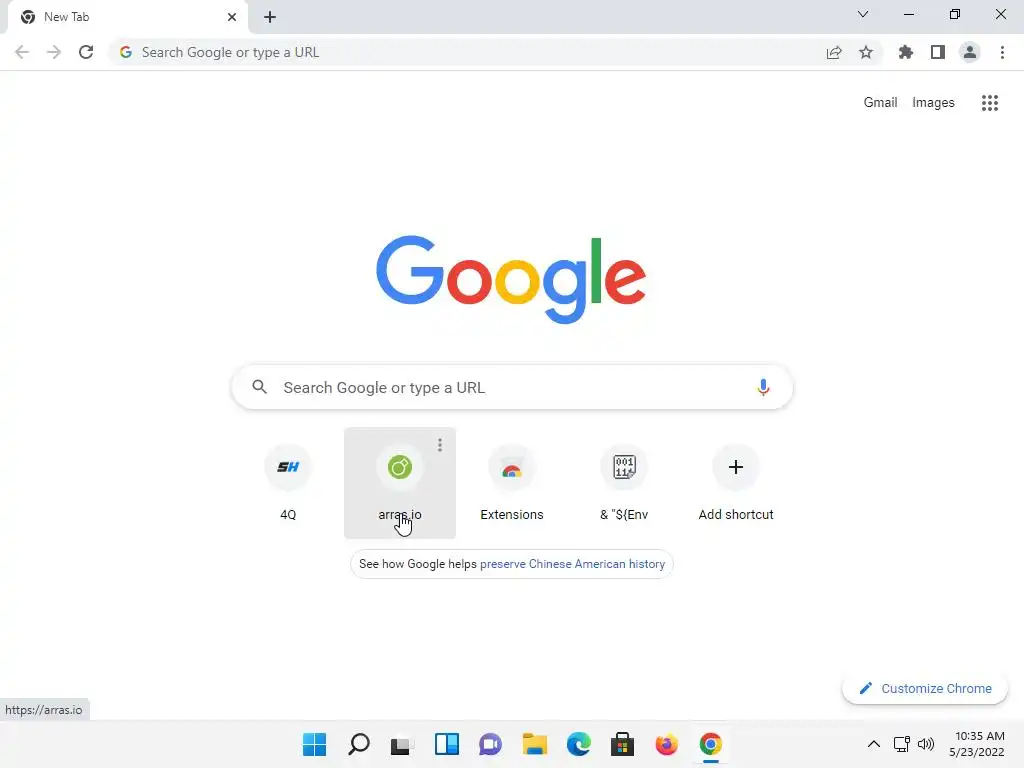
Task: Click the Google logo
Action: click(511, 280)
